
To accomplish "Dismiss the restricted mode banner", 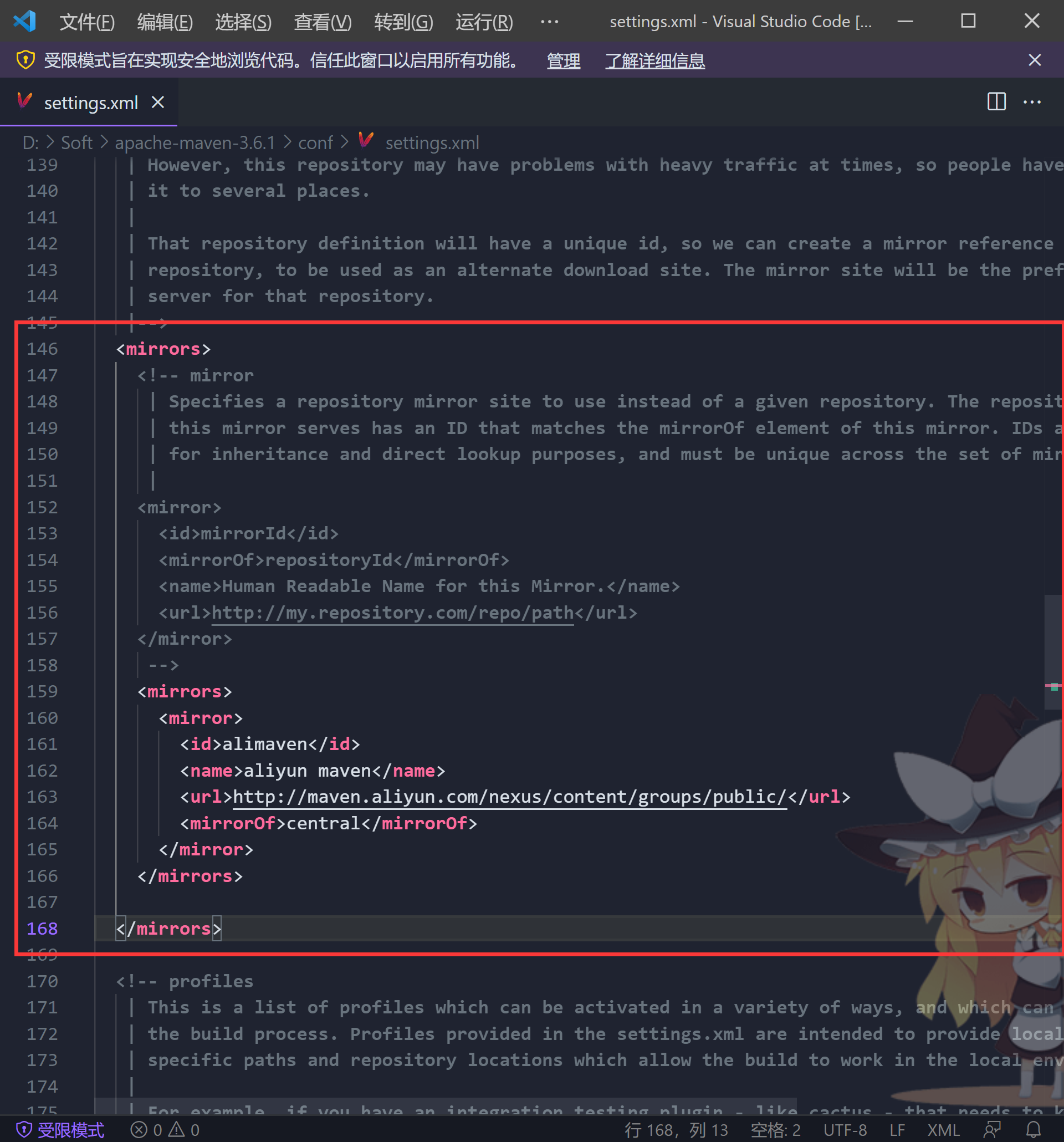I will click(x=1034, y=60).
